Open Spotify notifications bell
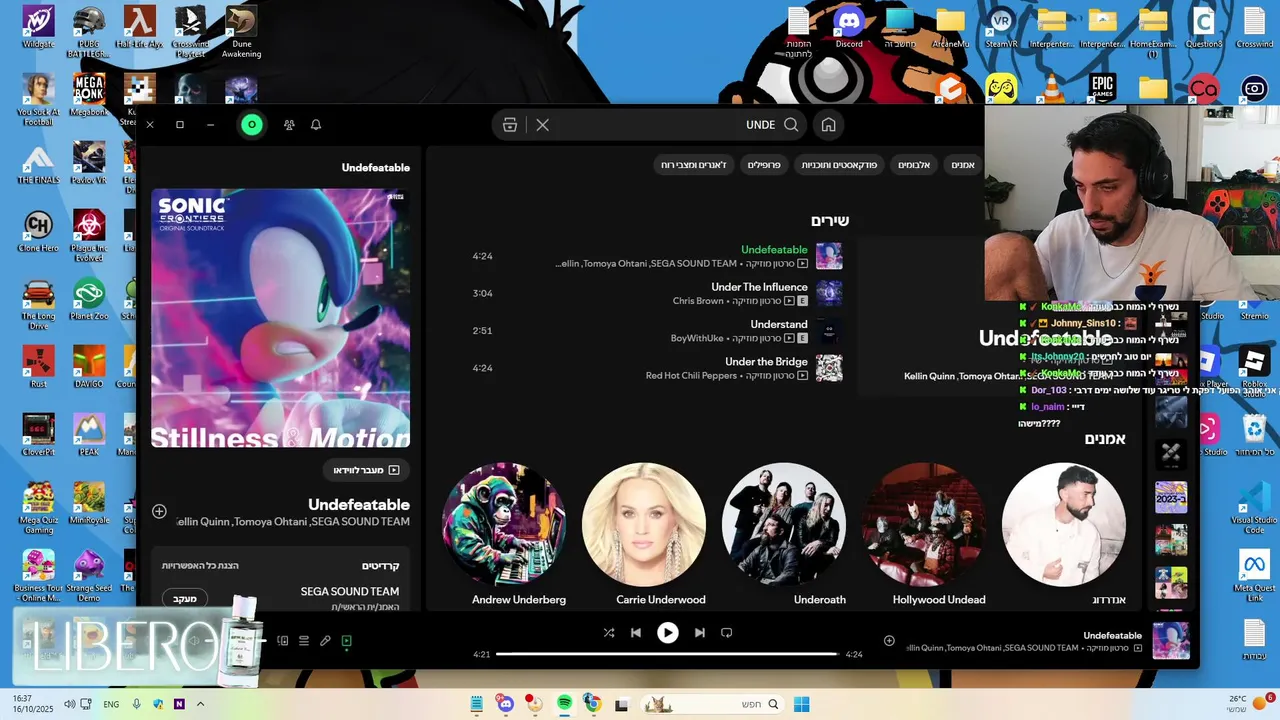Screen dimensions: 1280x720 coord(316,125)
